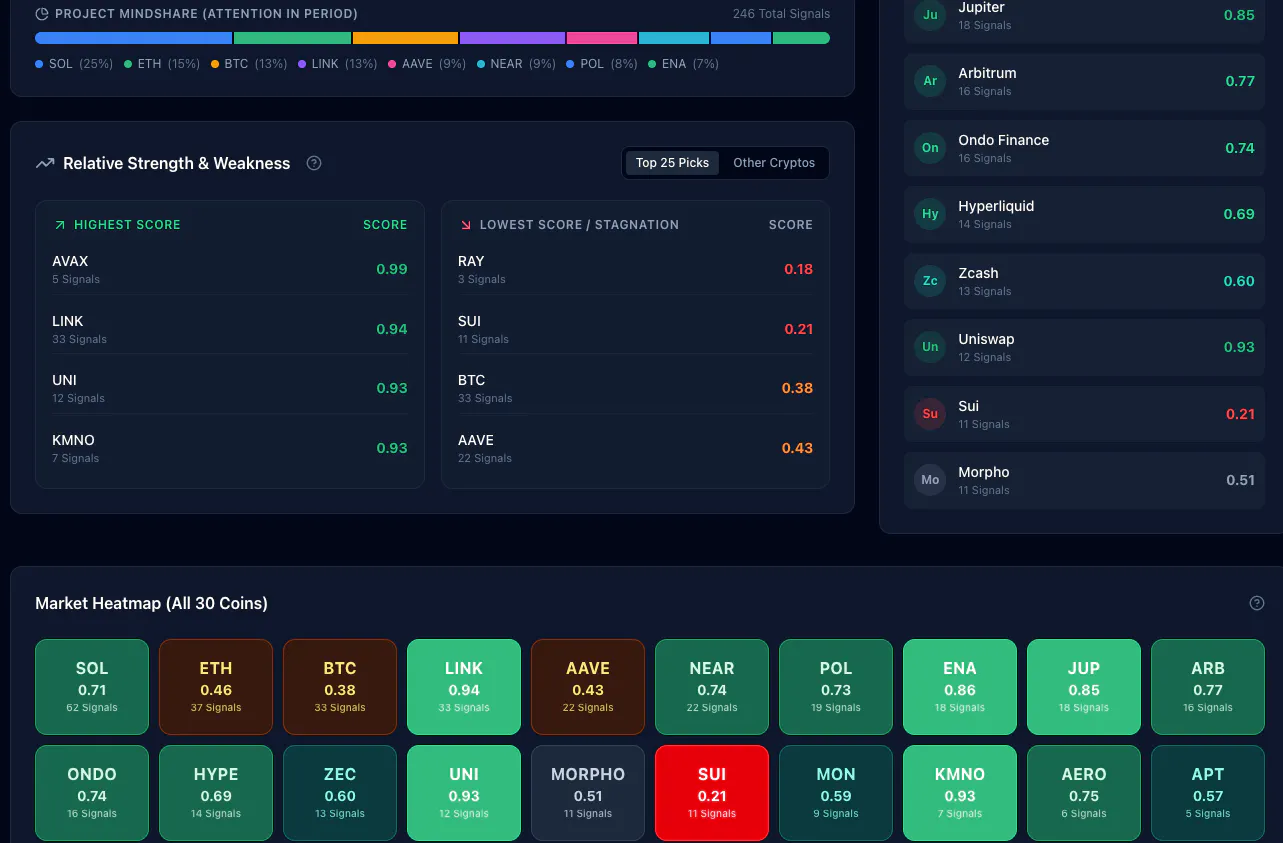1283x843 pixels.
Task: Click the Jupiter 'Ju' avatar icon
Action: 930,15
